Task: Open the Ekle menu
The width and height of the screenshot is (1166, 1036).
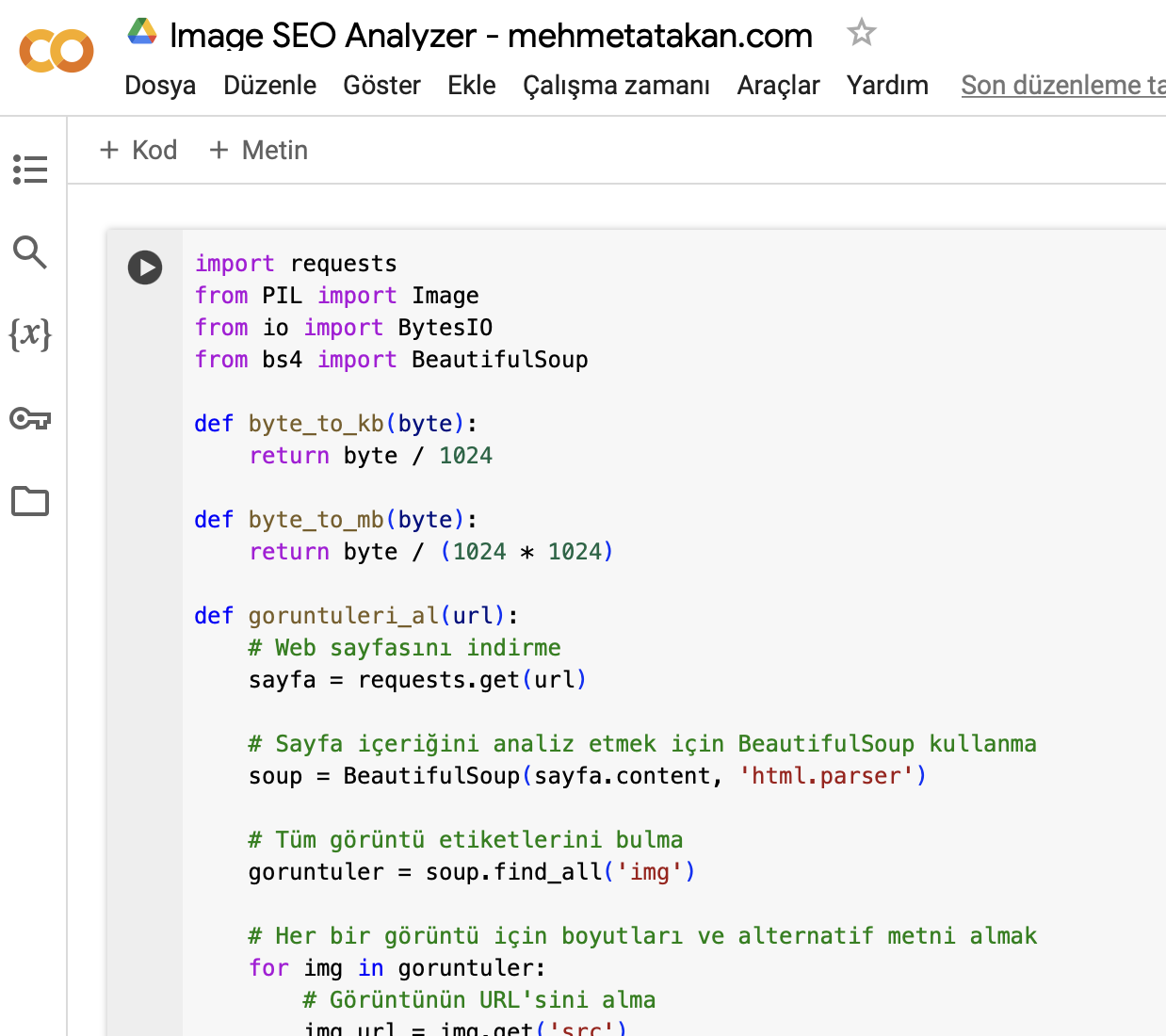Action: (471, 85)
